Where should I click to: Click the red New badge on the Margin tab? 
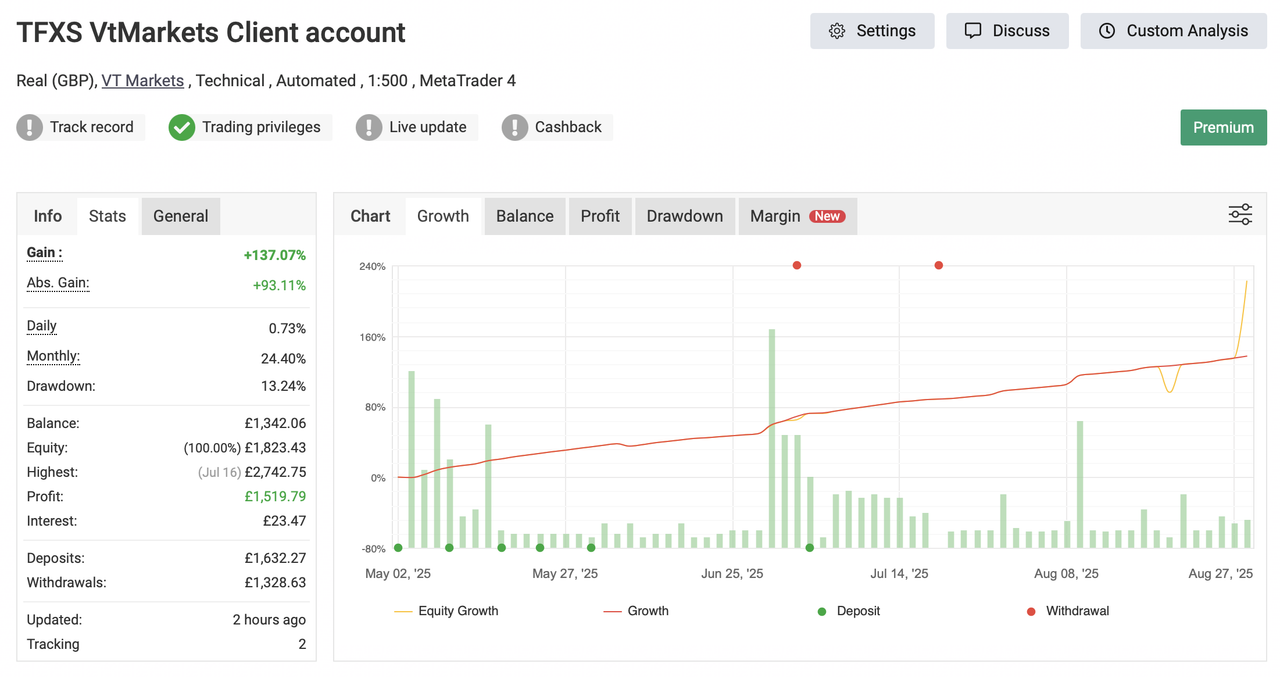(x=827, y=216)
